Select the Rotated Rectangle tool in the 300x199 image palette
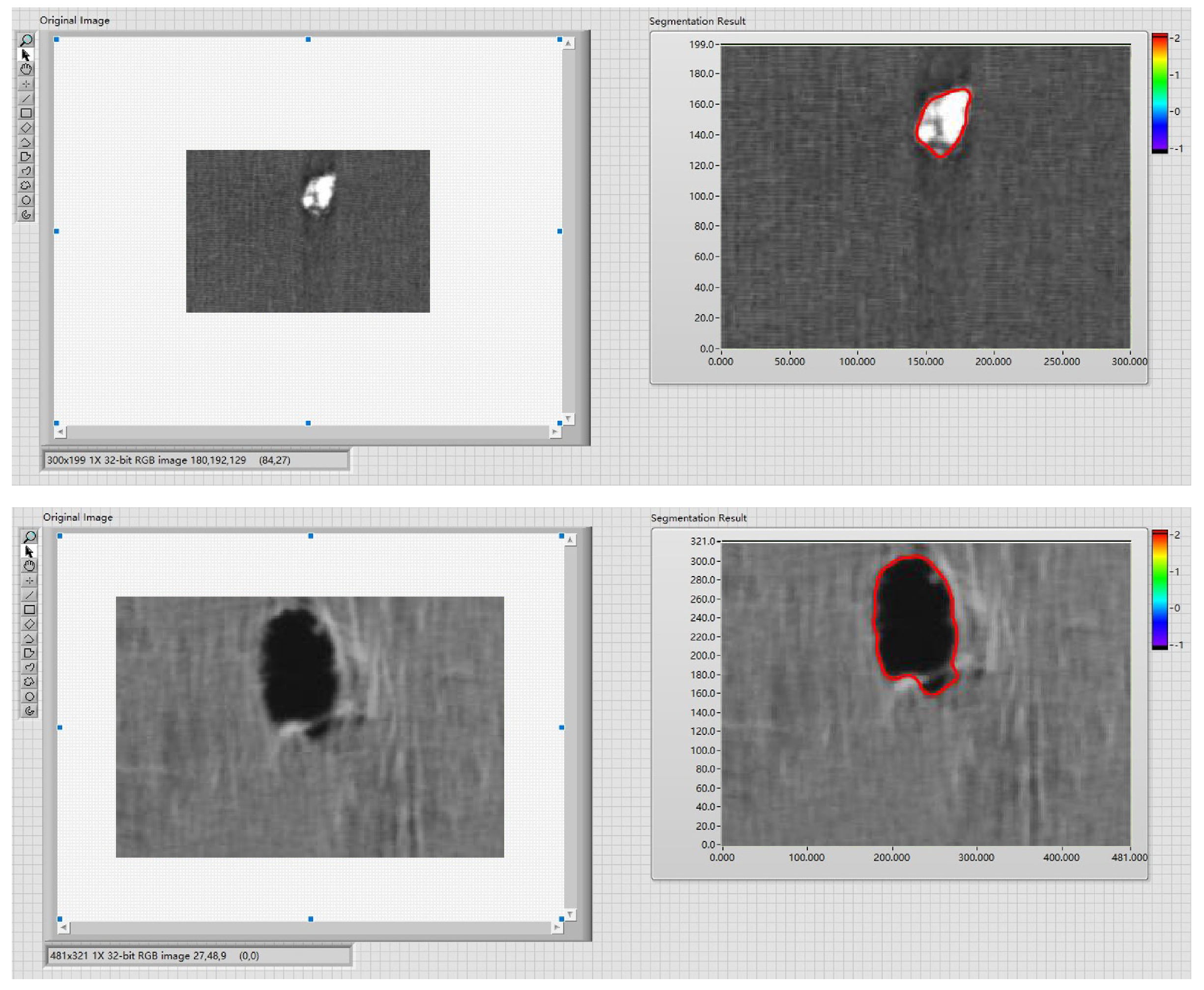 point(26,127)
